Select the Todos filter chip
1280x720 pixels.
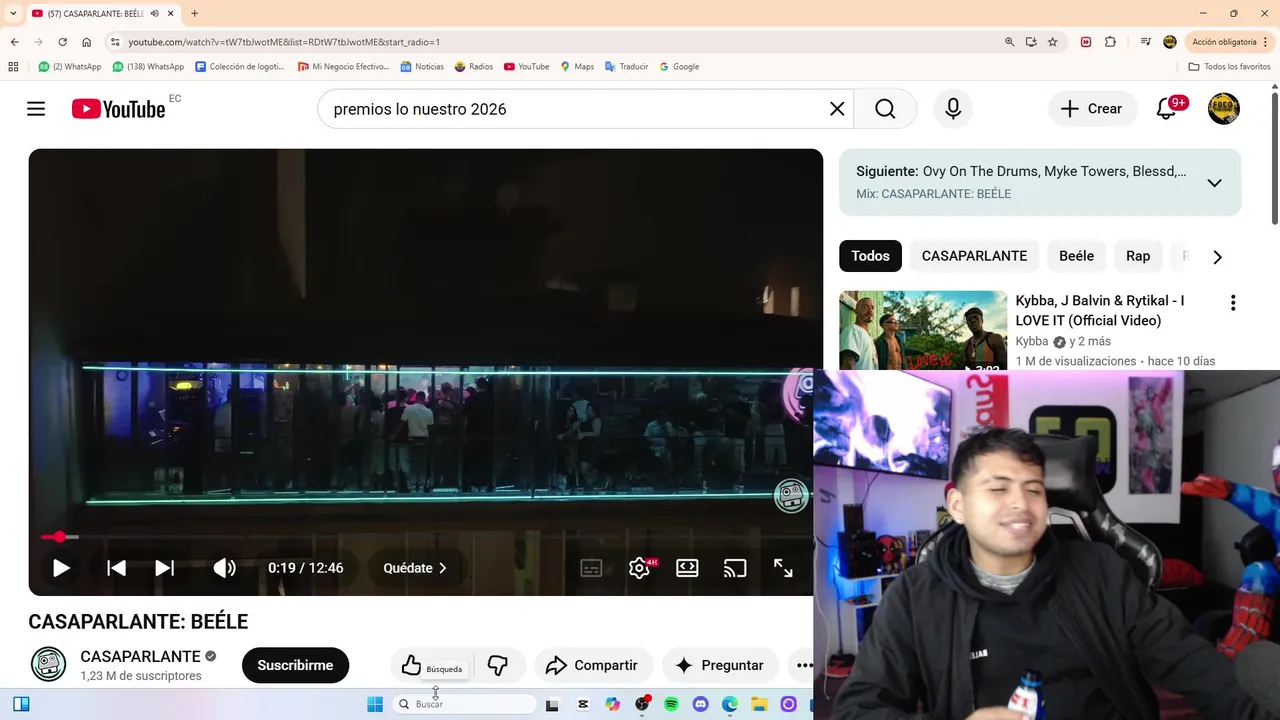[x=870, y=256]
